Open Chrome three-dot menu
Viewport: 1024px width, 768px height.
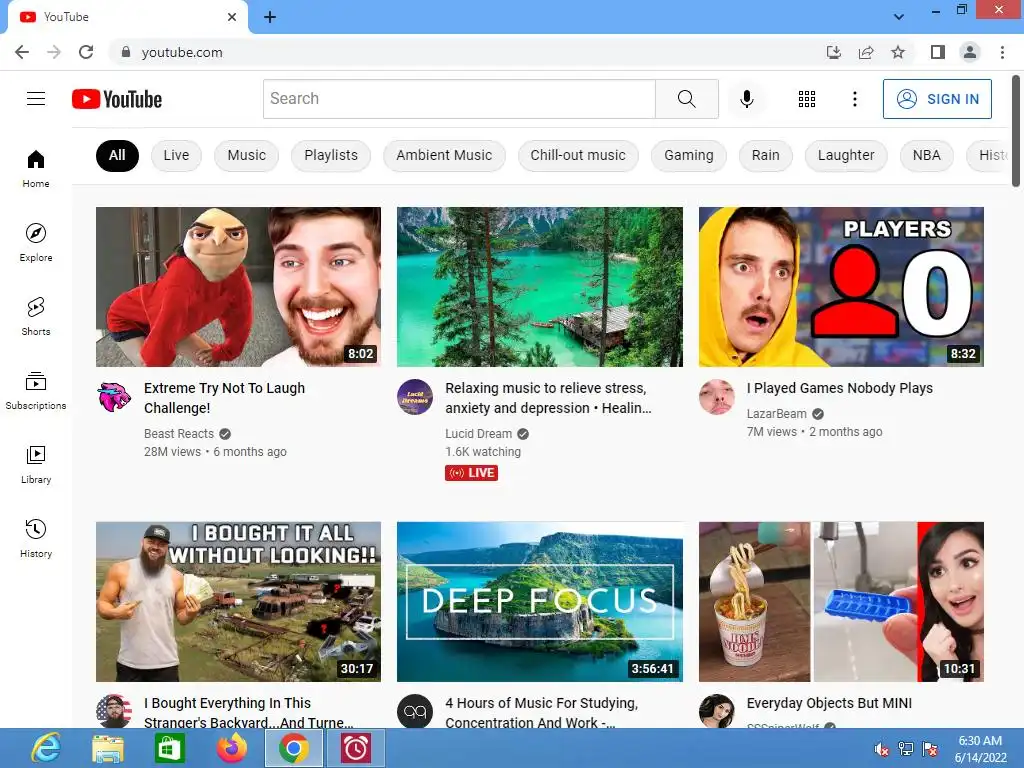[1002, 52]
